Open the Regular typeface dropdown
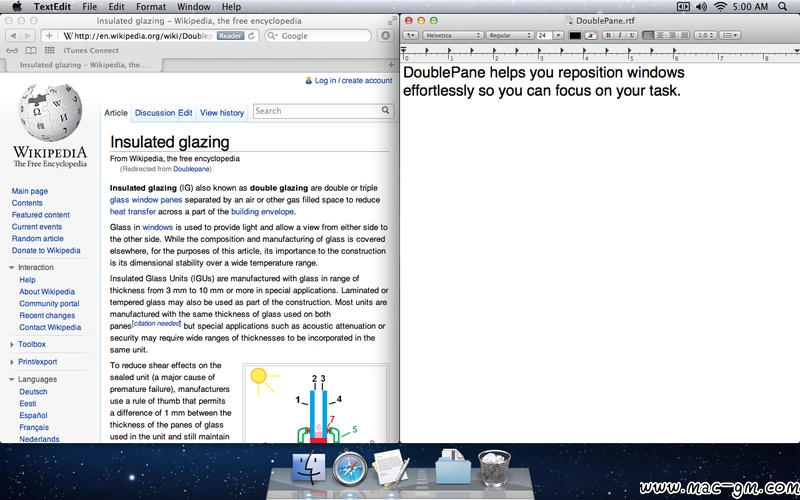 [509, 35]
